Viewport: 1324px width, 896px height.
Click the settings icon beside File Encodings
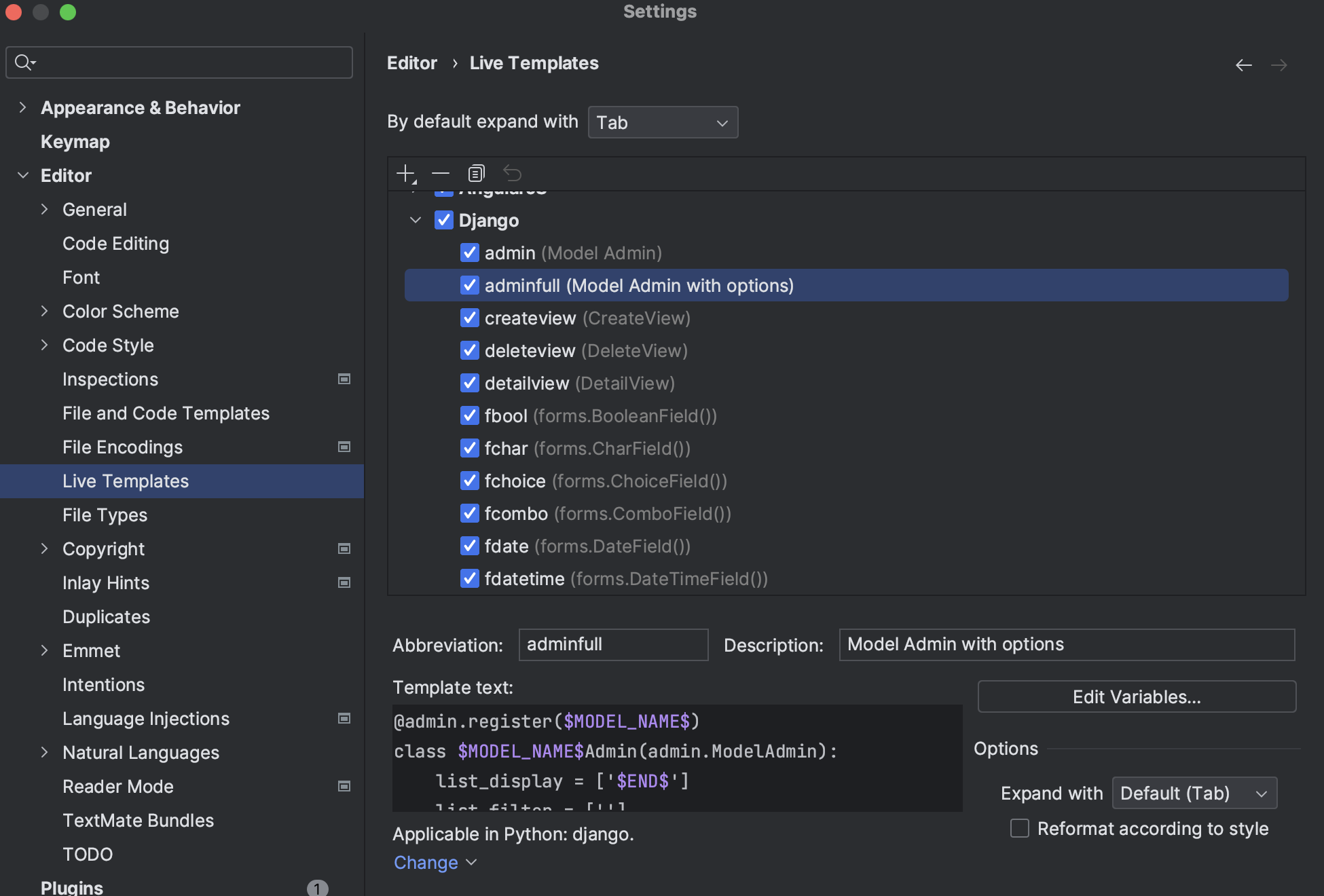[x=344, y=447]
